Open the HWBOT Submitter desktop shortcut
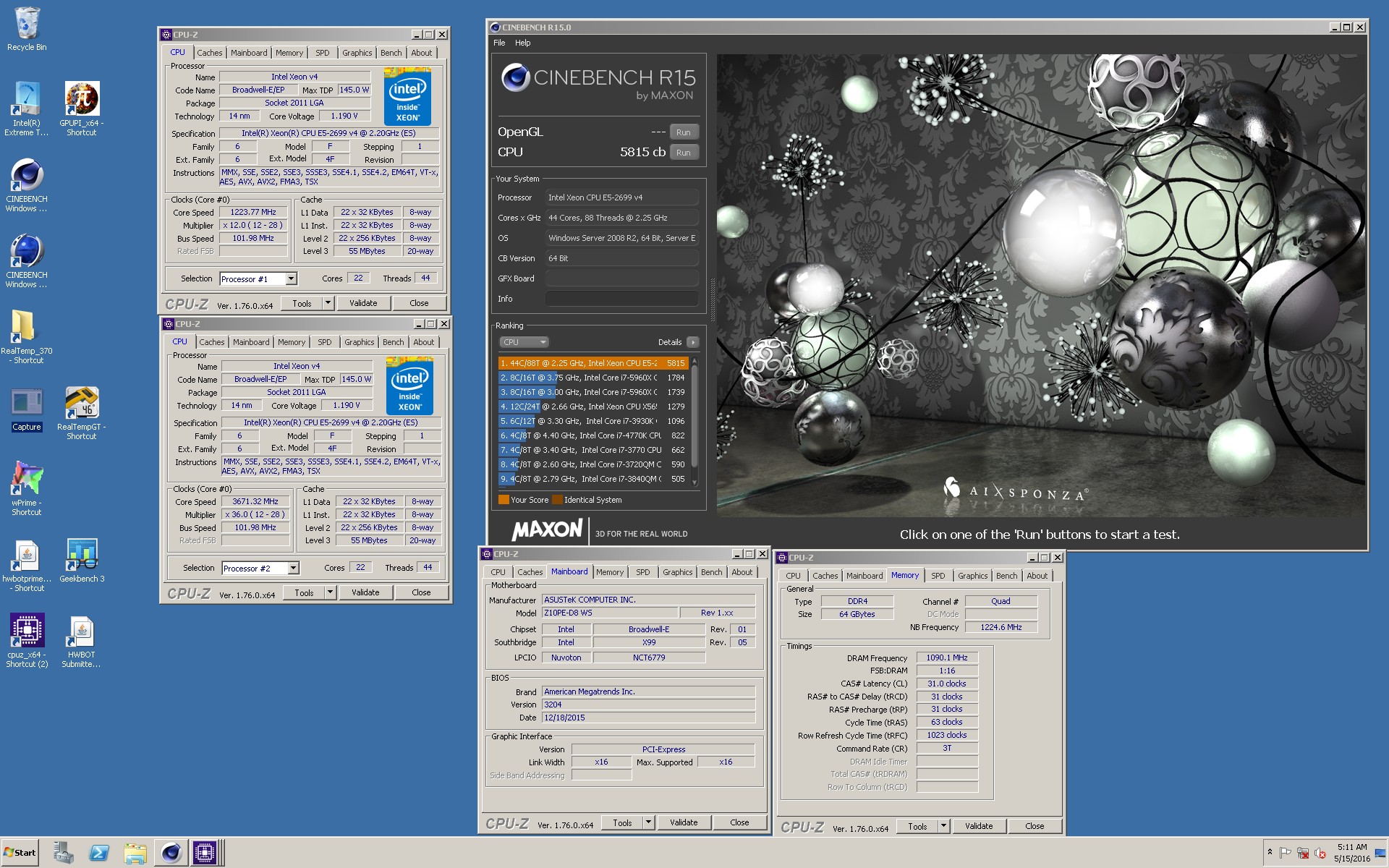 click(80, 633)
